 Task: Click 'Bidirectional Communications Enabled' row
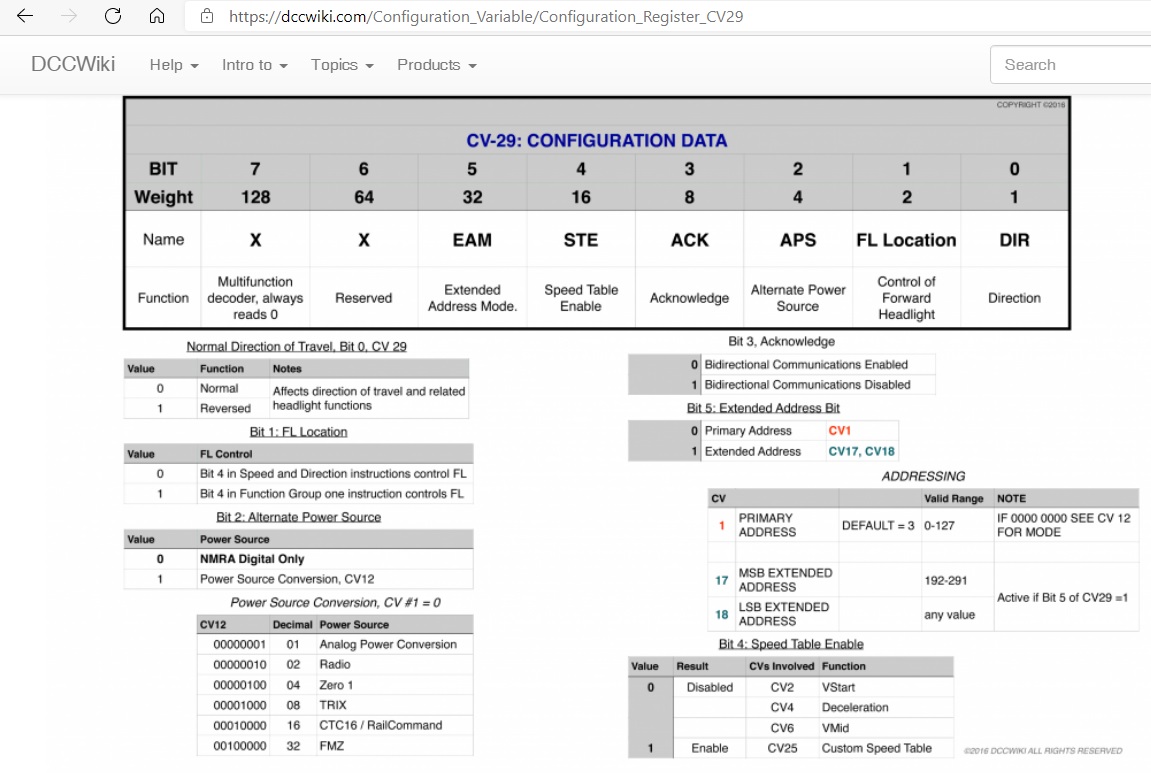tap(782, 364)
